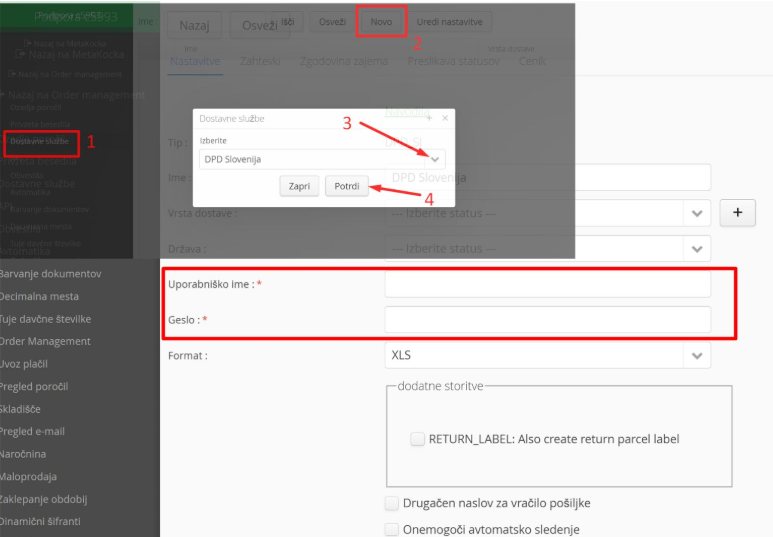Image resolution: width=773 pixels, height=537 pixels.
Task: Focus the Uporabniško ime input field
Action: (548, 284)
